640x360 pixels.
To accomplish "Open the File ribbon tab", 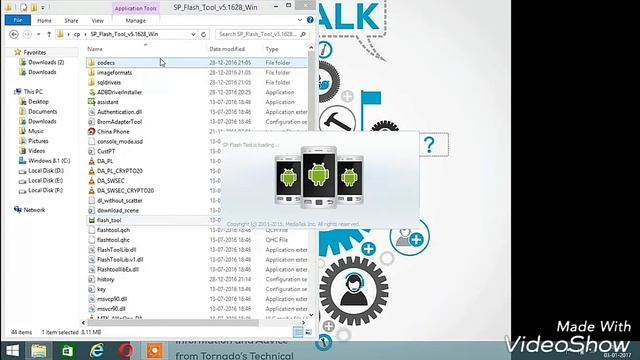I will click(x=18, y=20).
